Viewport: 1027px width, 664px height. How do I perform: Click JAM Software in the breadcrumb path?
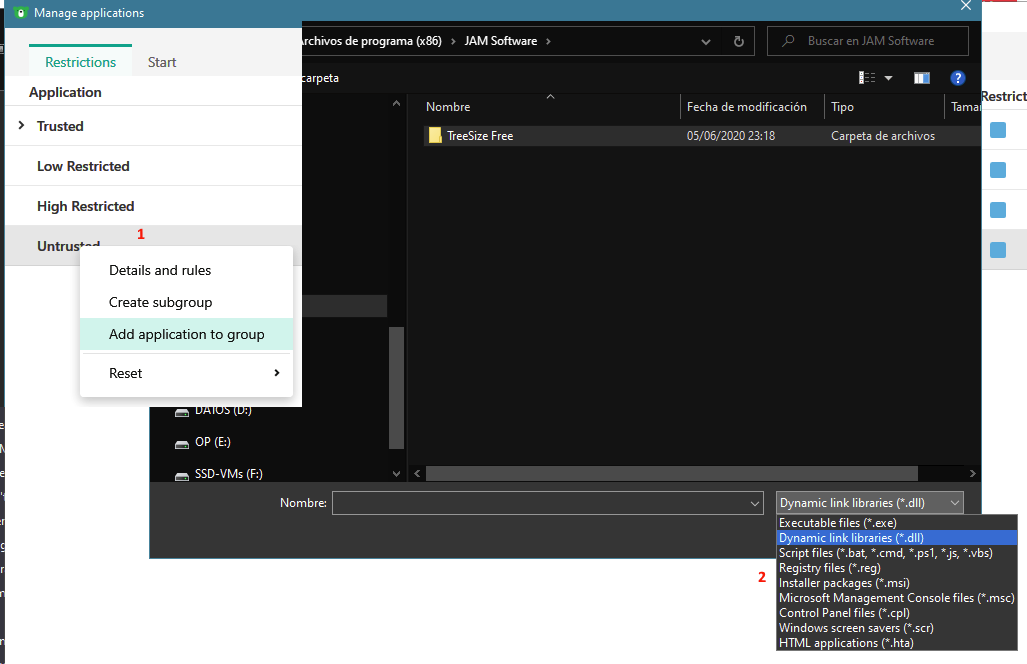tap(500, 41)
